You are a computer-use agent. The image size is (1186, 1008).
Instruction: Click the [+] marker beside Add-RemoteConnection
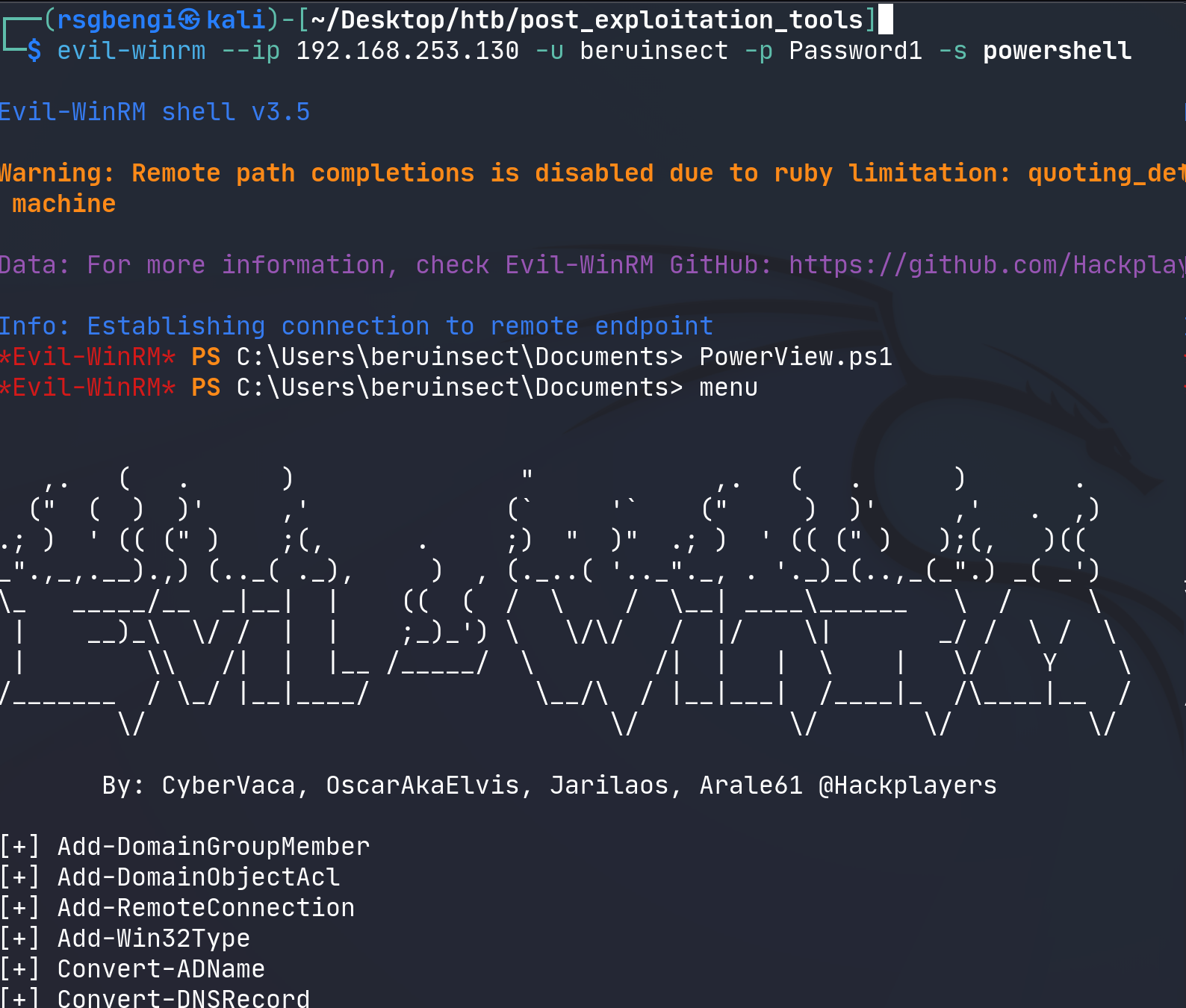pos(19,908)
